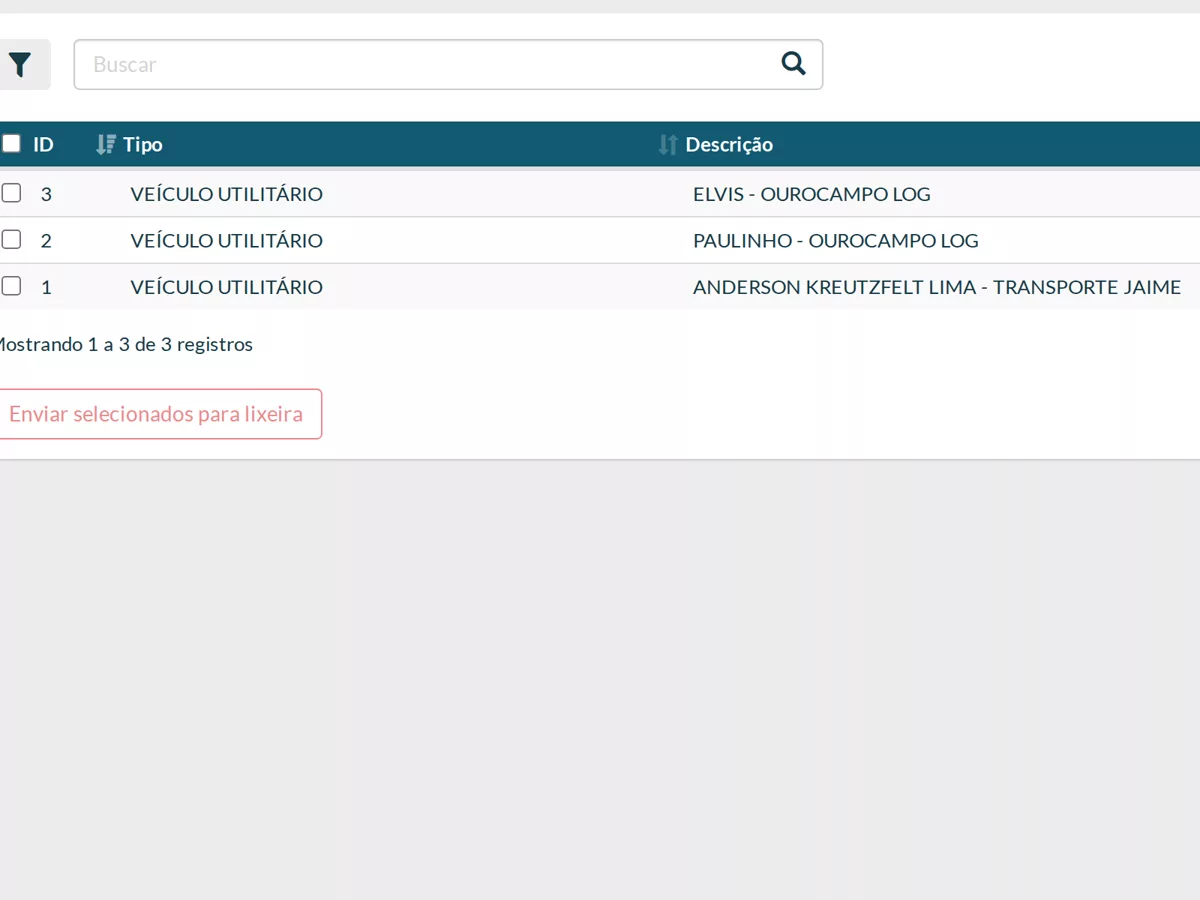Image resolution: width=1200 pixels, height=900 pixels.
Task: Select PAULINHO - OUROCAMPO LOG description cell
Action: pos(836,240)
